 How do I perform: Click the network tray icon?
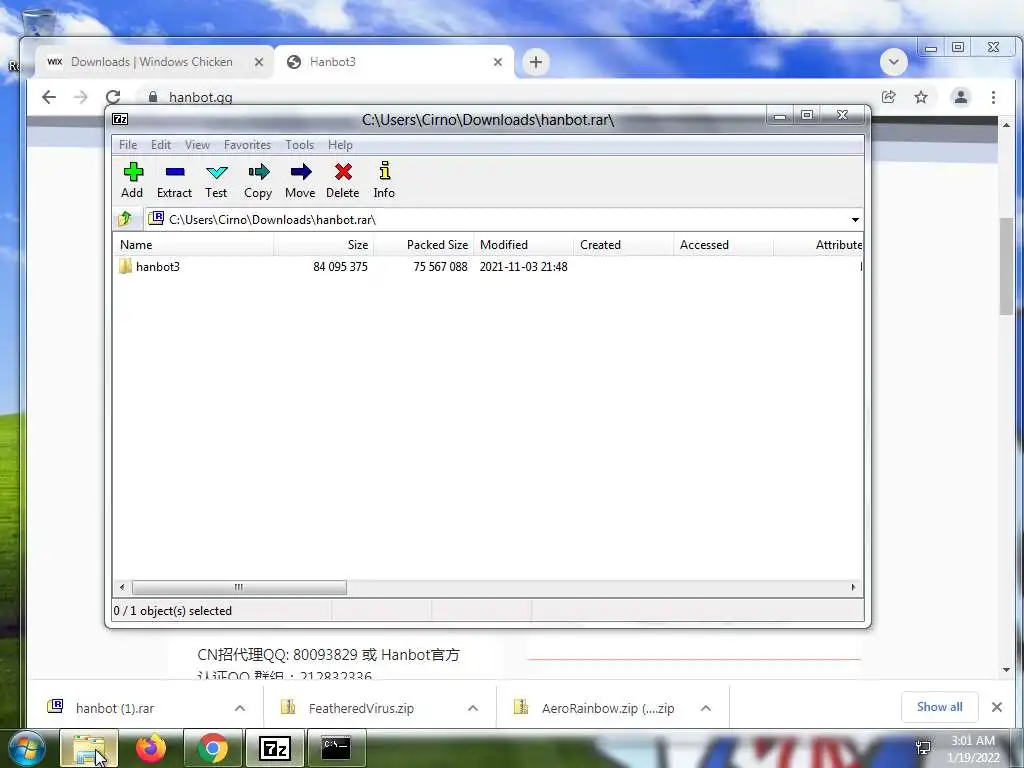923,748
